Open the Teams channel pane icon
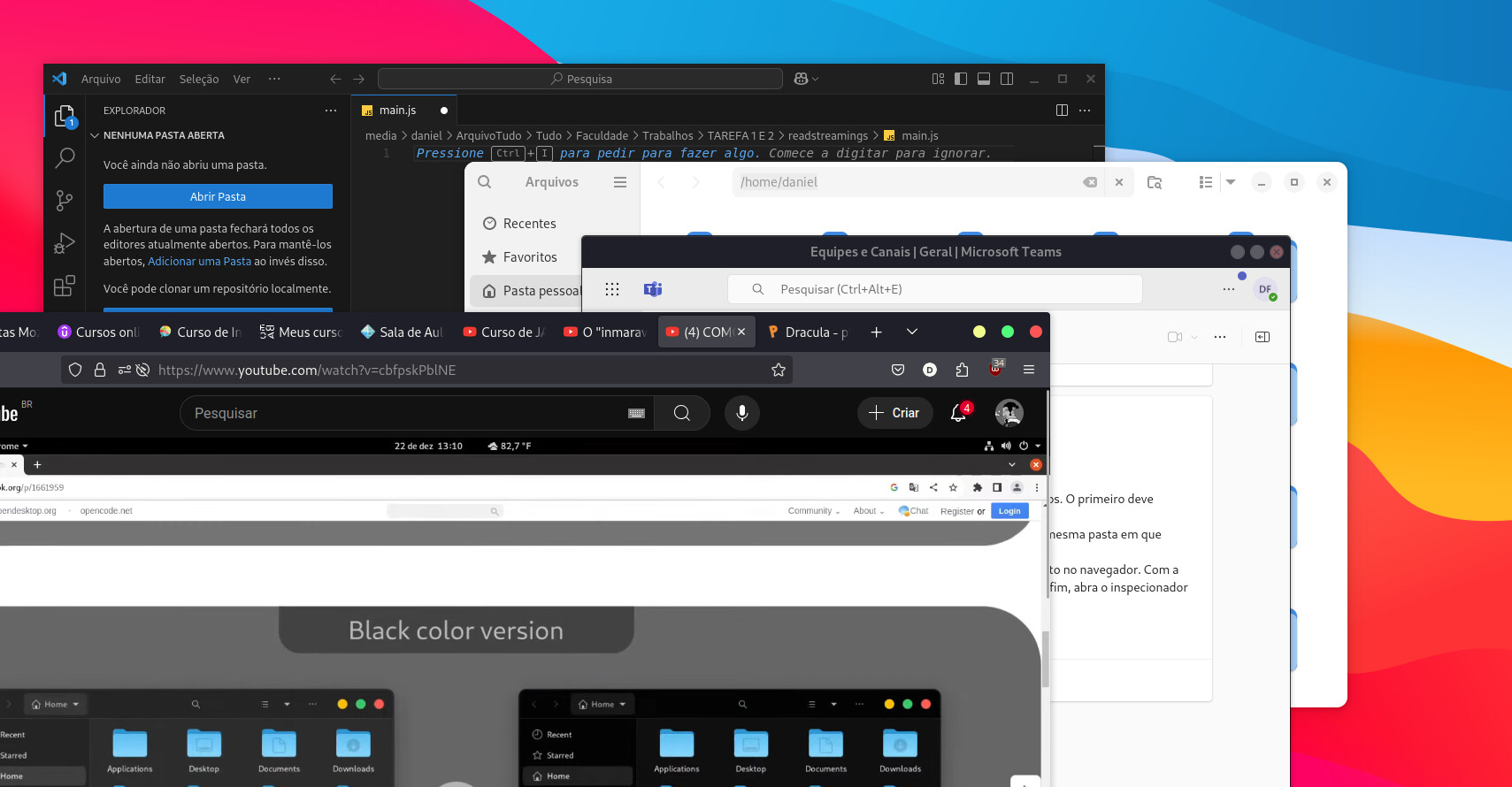This screenshot has width=1512, height=787. (x=1263, y=337)
